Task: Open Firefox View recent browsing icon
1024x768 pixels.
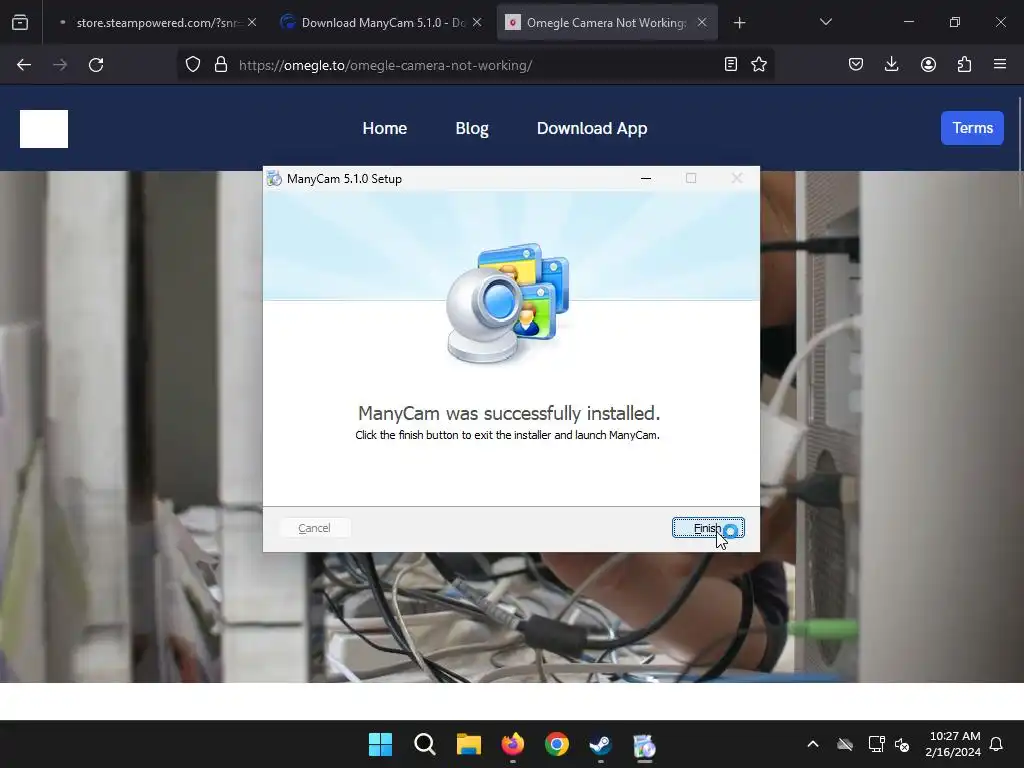Action: pos(20,23)
